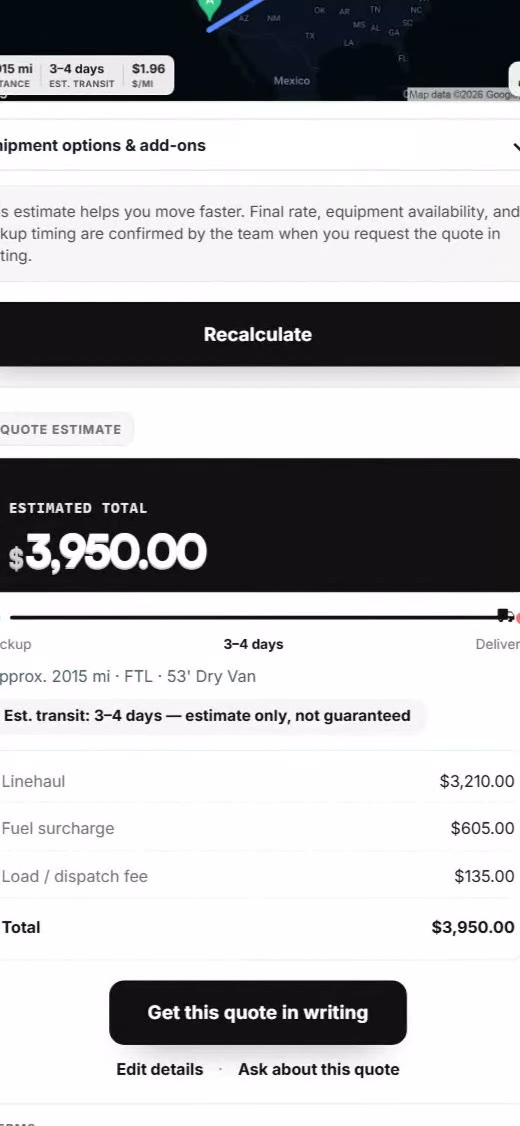Screen dimensions: 520x1126
Task: Click the Map data Google attribution
Action: (462, 94)
